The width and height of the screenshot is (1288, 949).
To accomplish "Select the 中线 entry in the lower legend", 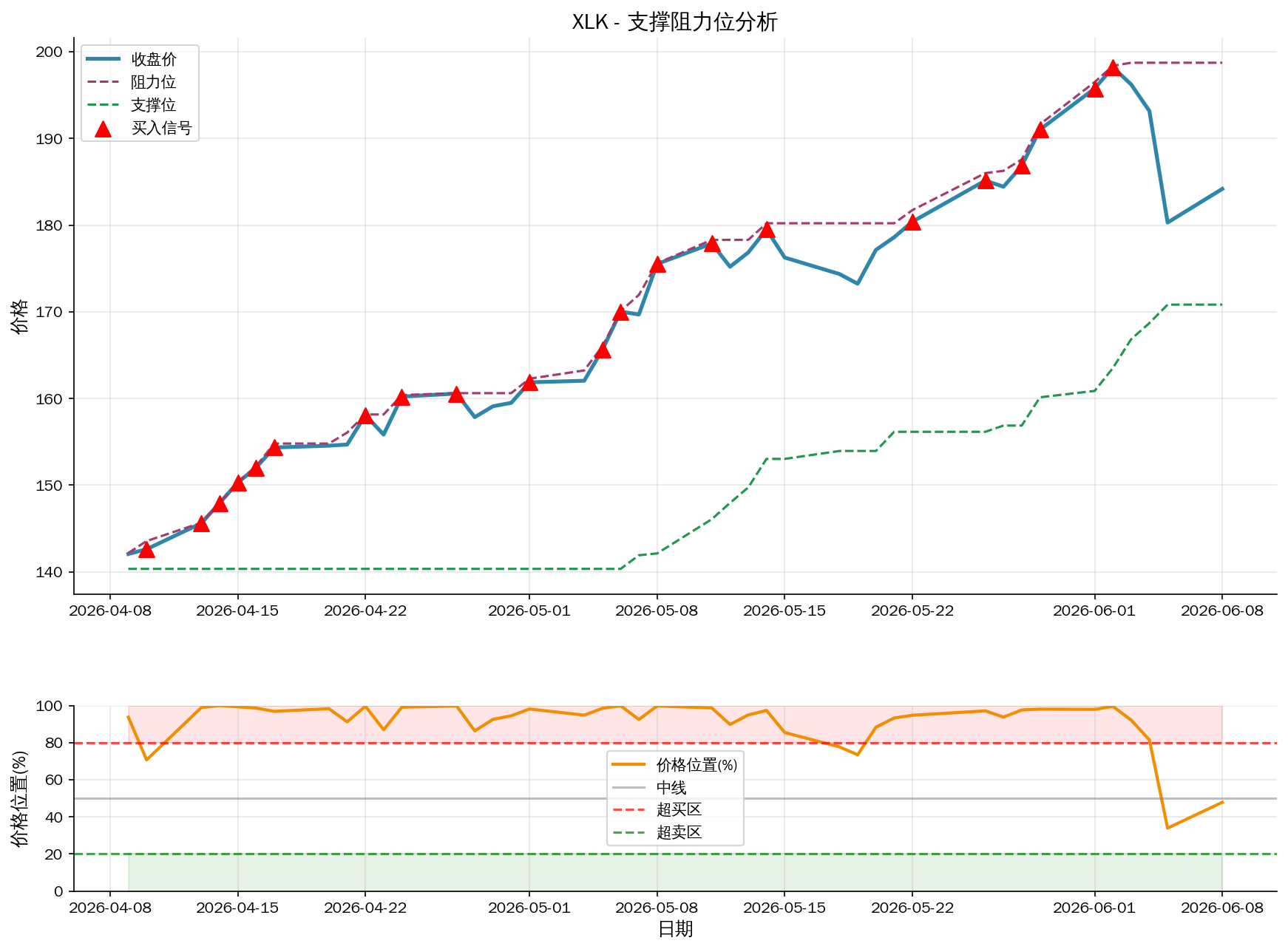I will (x=671, y=788).
